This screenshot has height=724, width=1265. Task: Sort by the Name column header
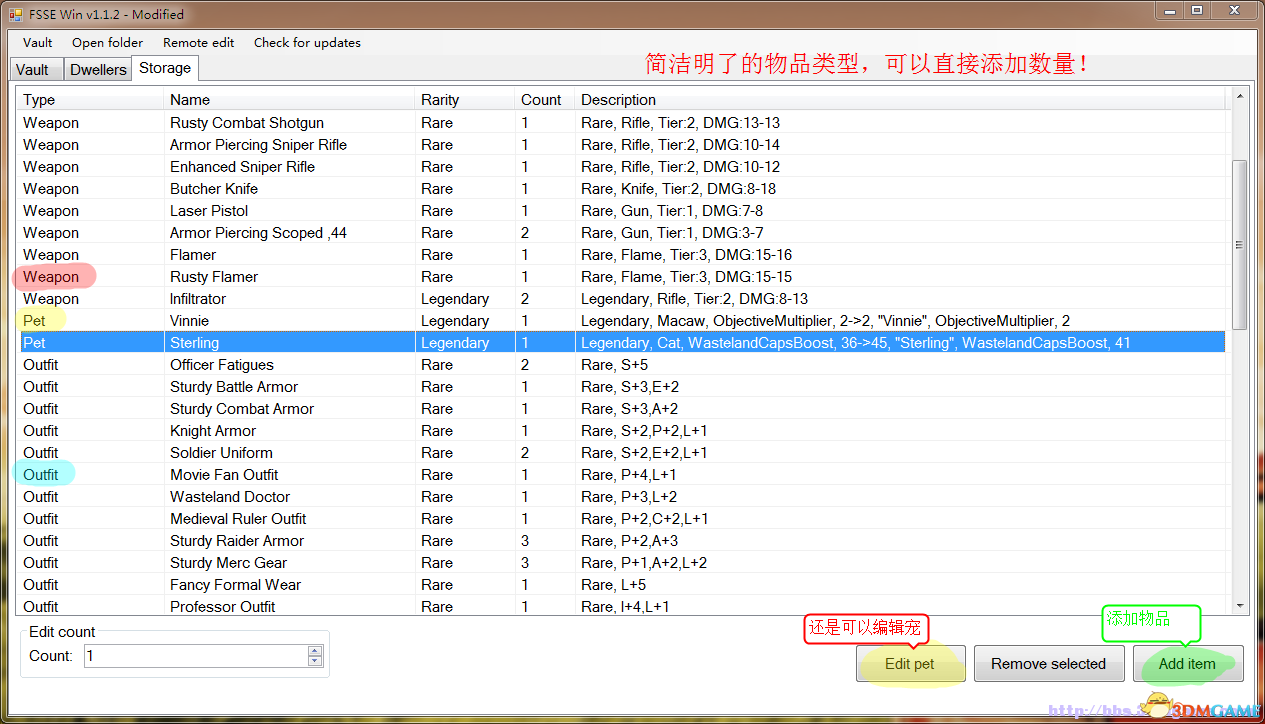point(289,99)
